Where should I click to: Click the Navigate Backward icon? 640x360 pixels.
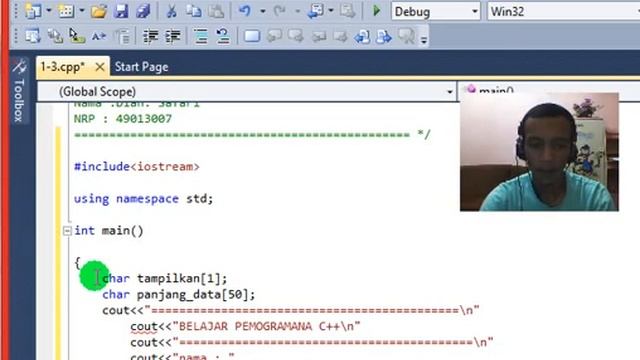316,11
